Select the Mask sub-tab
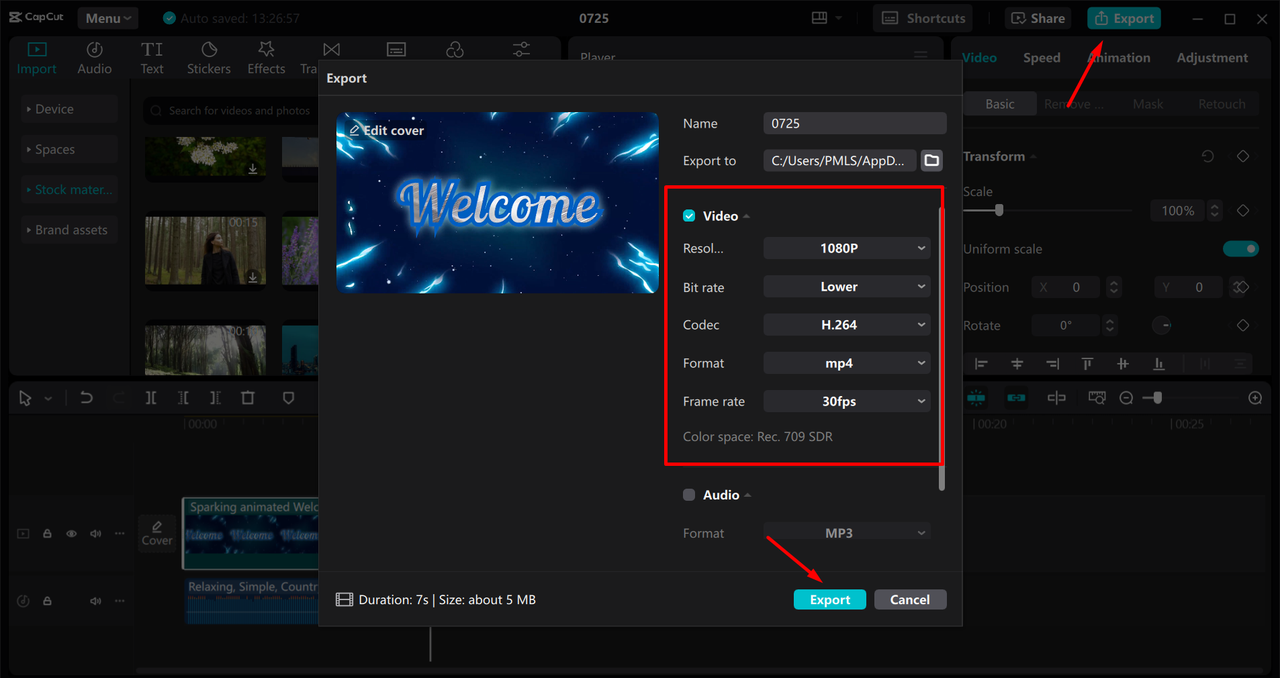Screen dimensions: 1280x678 pyautogui.click(x=1148, y=104)
